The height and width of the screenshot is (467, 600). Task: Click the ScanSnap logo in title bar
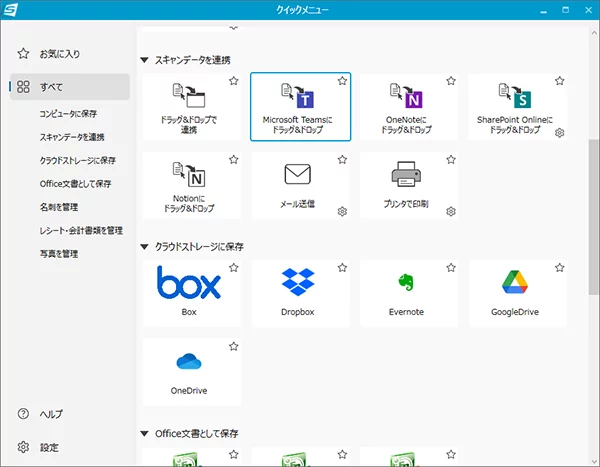[x=10, y=10]
